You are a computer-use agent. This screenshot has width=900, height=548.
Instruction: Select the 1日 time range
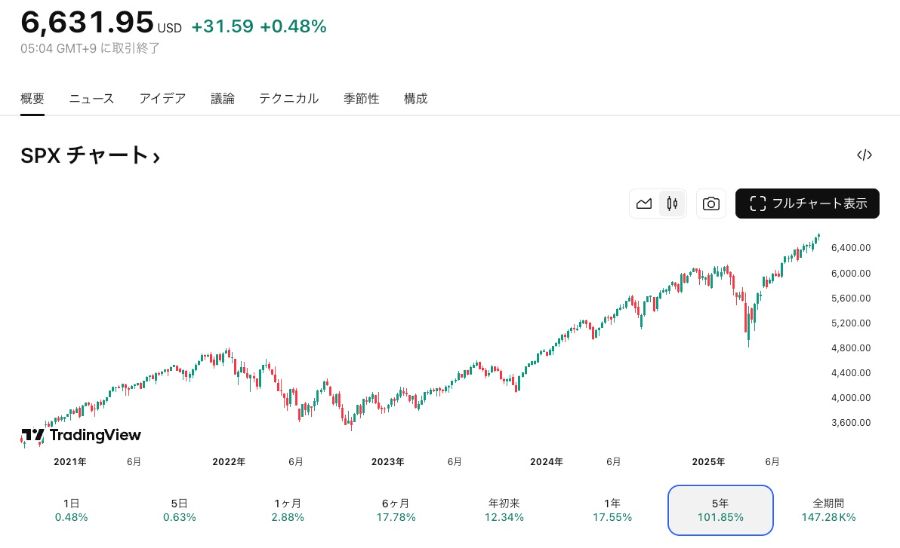pyautogui.click(x=72, y=510)
